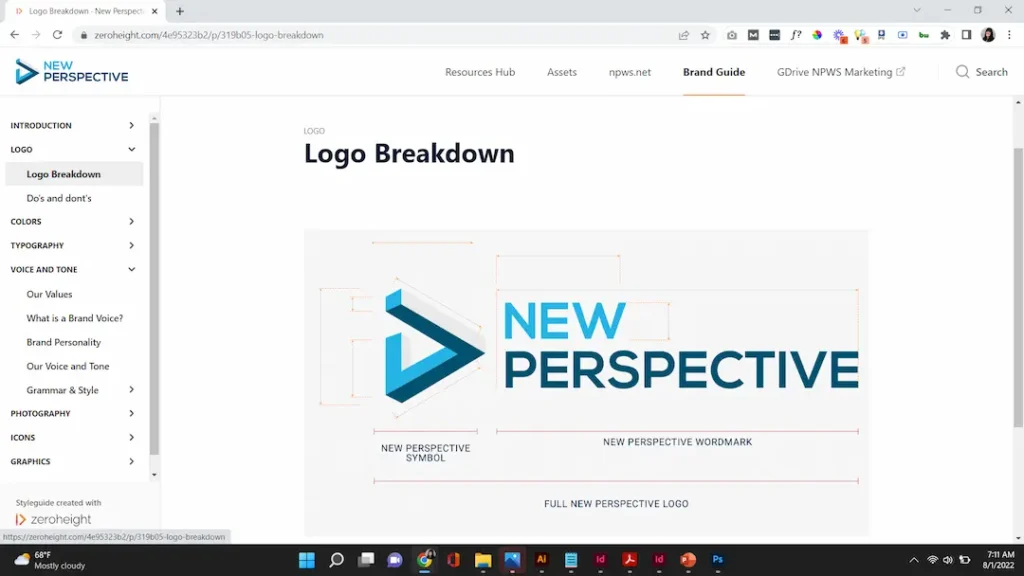Image resolution: width=1024 pixels, height=576 pixels.
Task: Collapse the Voice and Tone section
Action: pos(131,269)
